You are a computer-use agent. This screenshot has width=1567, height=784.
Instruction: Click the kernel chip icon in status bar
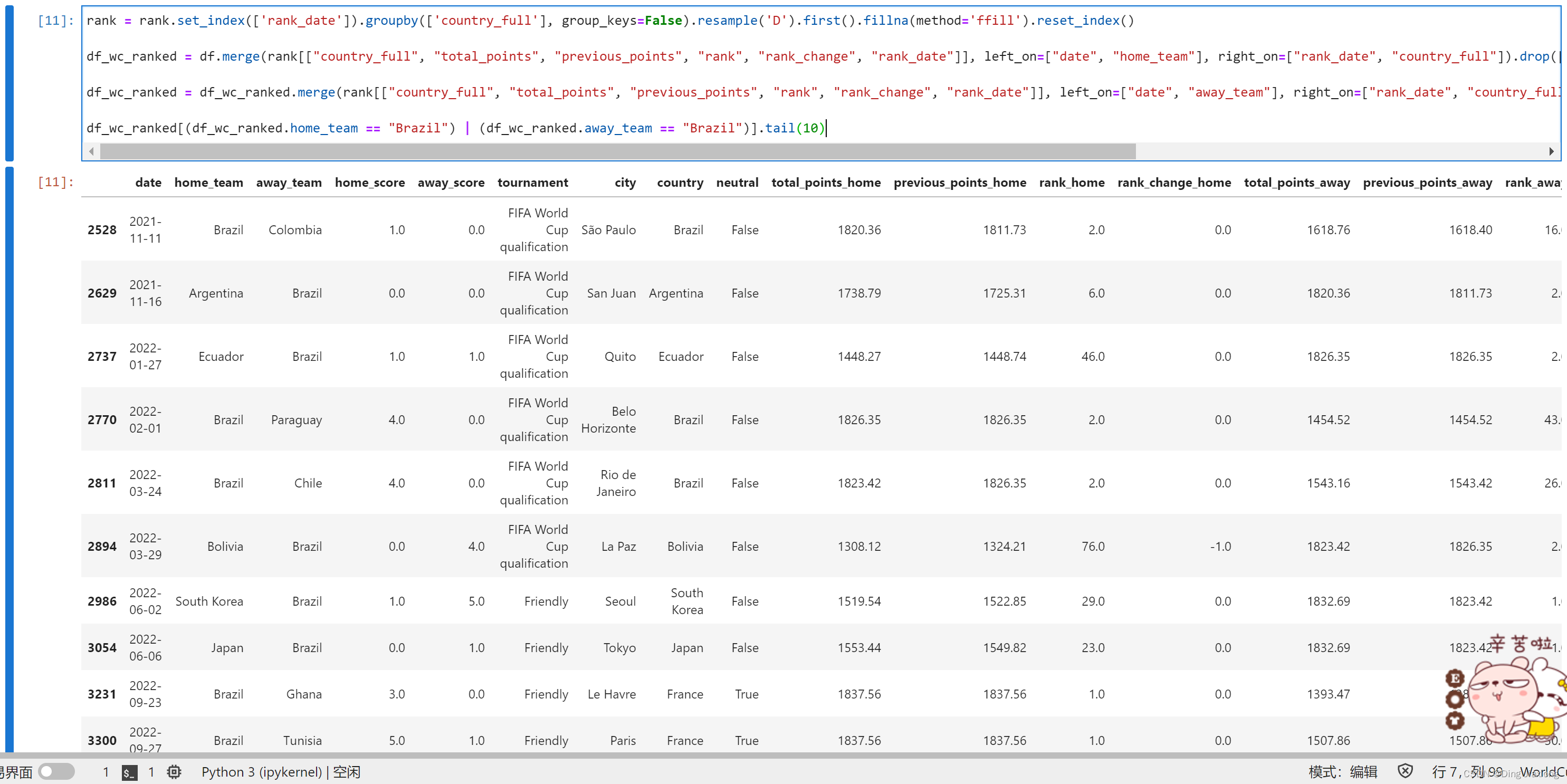(x=174, y=772)
